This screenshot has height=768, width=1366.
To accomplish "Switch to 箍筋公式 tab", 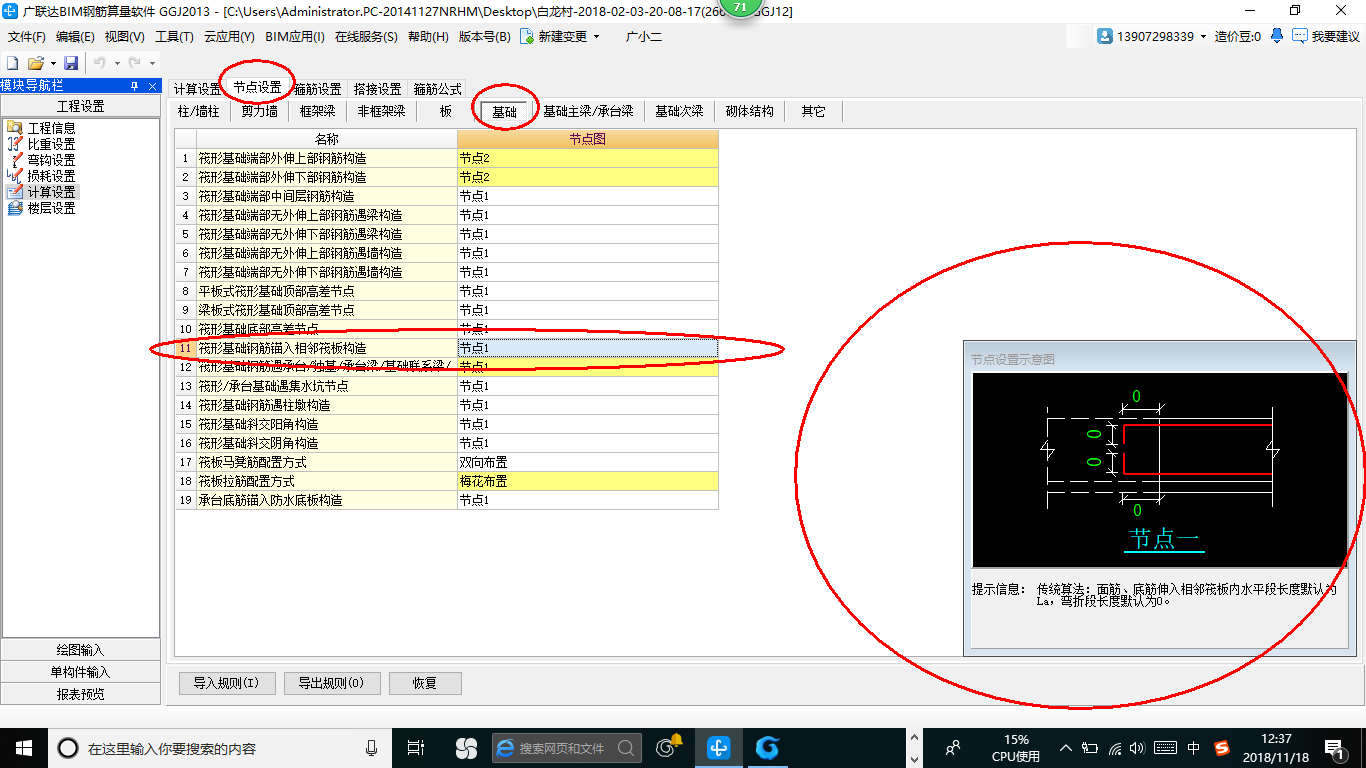I will 437,89.
